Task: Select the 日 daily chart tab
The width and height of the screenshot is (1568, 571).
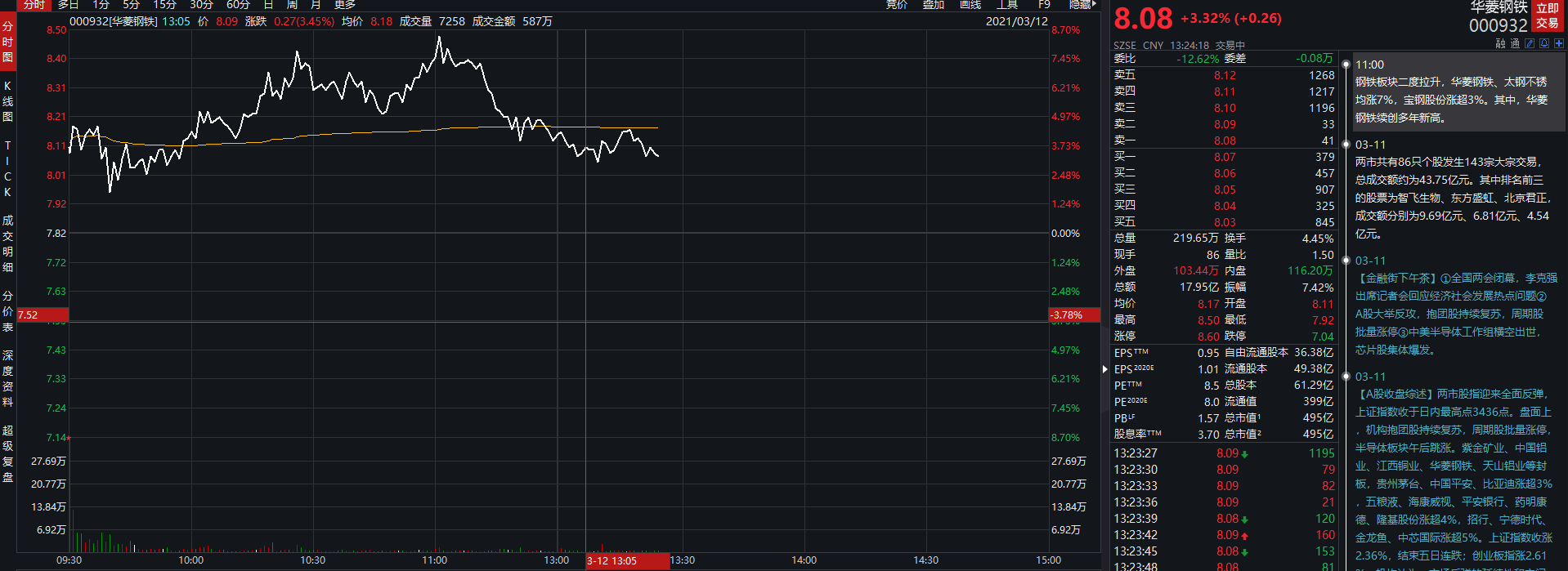Action: [268, 5]
